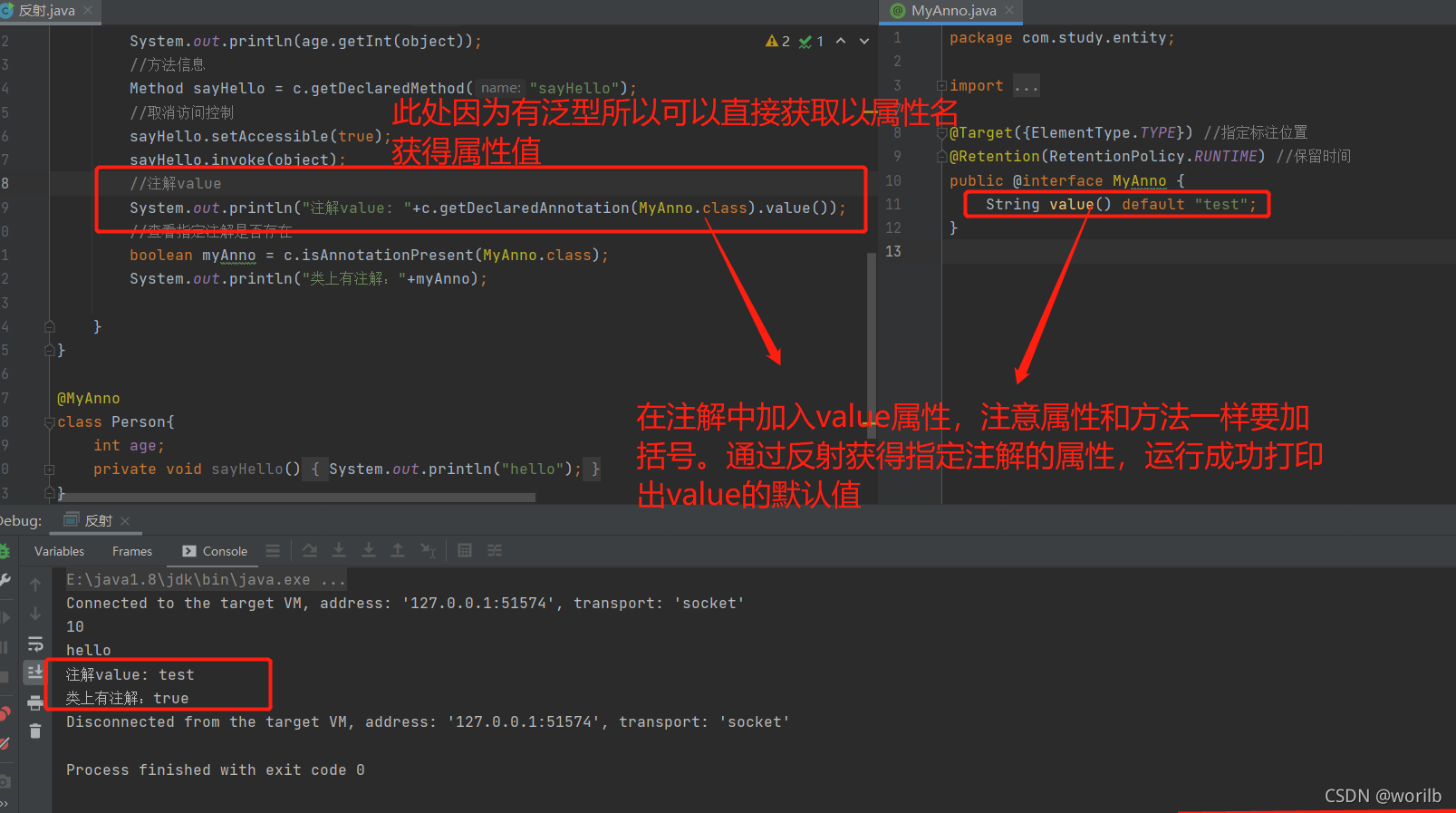Image resolution: width=1456 pixels, height=813 pixels.
Task: Click the Show Execution Point lines icon
Action: (x=273, y=551)
